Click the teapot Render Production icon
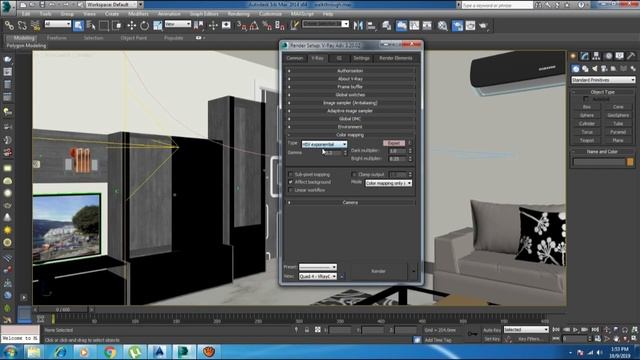 click(484, 26)
